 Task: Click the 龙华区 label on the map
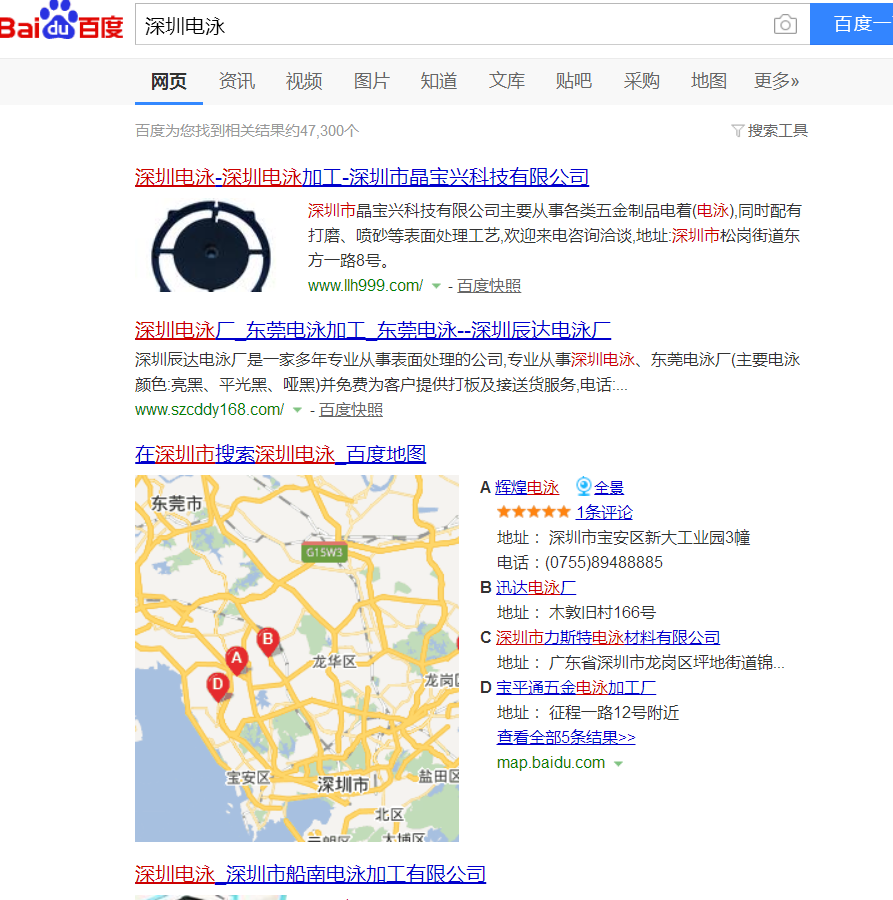tap(334, 662)
